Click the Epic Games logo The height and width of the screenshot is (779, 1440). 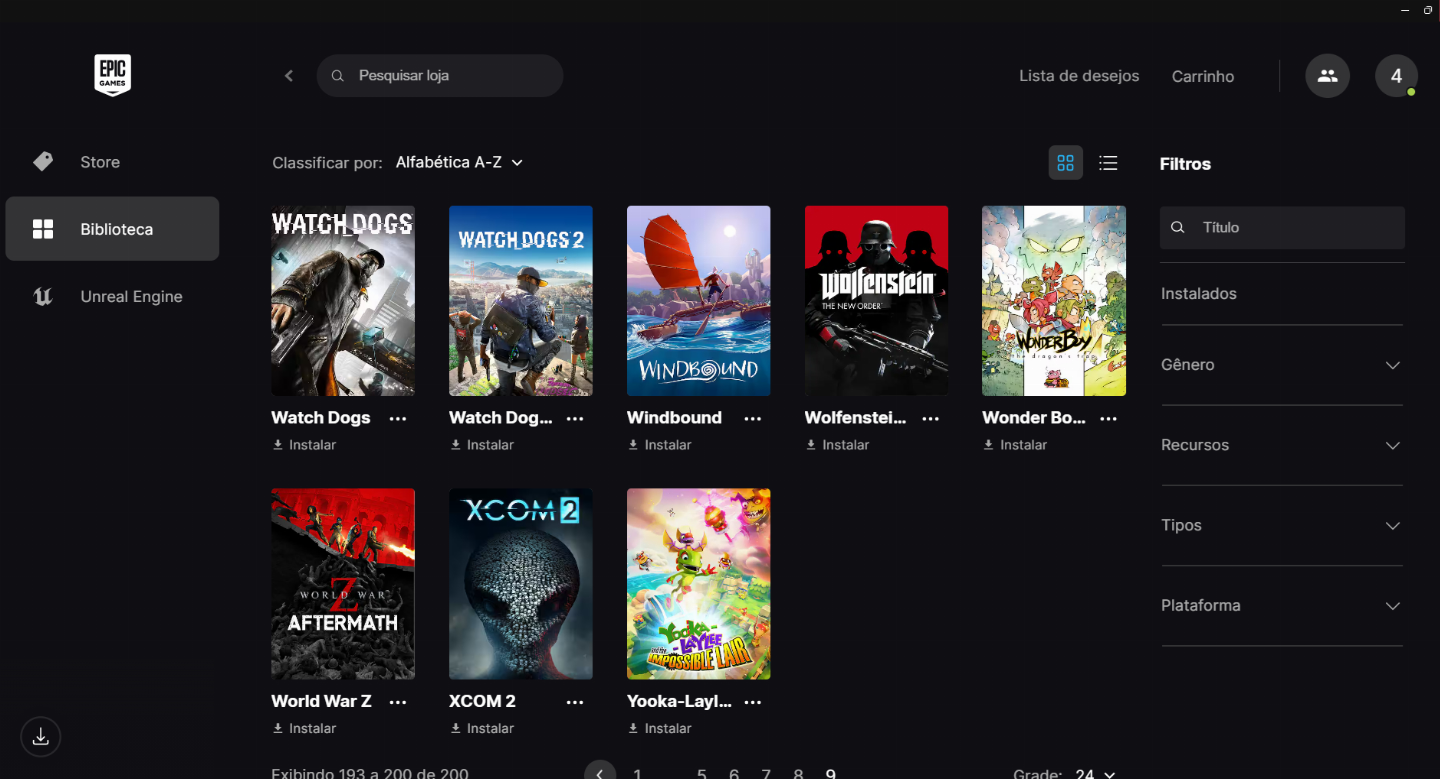click(113, 76)
